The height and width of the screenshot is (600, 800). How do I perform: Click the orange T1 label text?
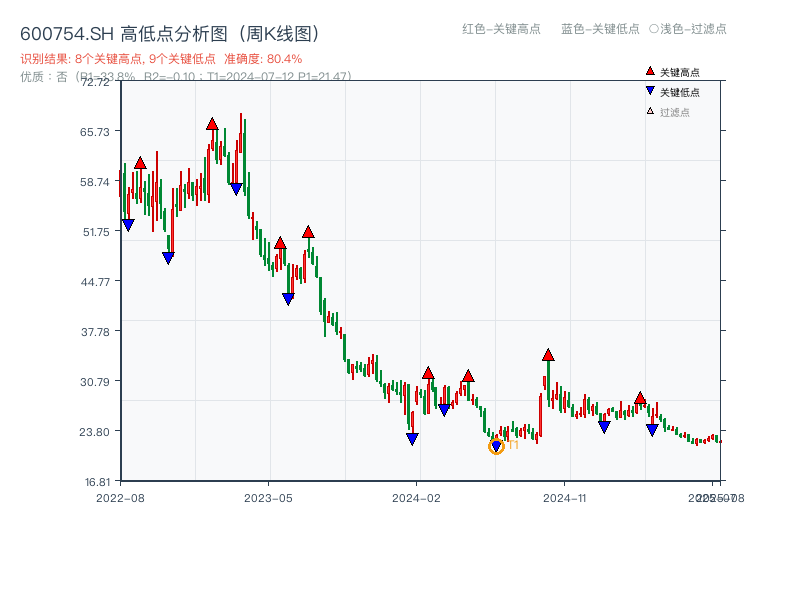[513, 445]
